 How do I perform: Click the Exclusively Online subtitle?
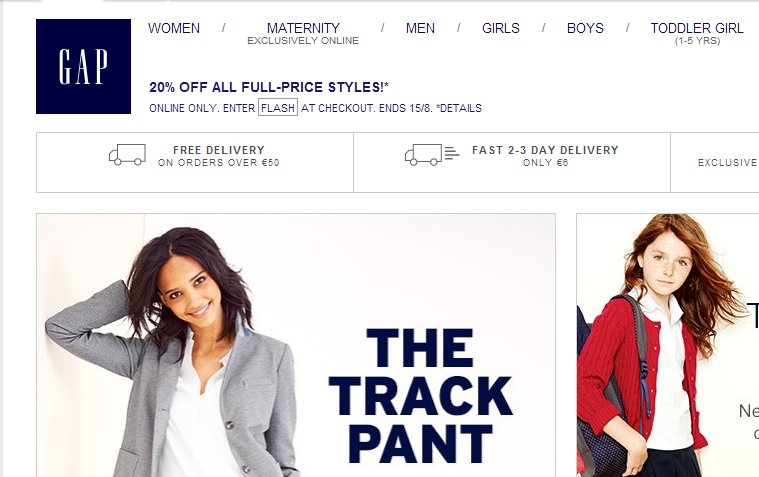pyautogui.click(x=303, y=41)
